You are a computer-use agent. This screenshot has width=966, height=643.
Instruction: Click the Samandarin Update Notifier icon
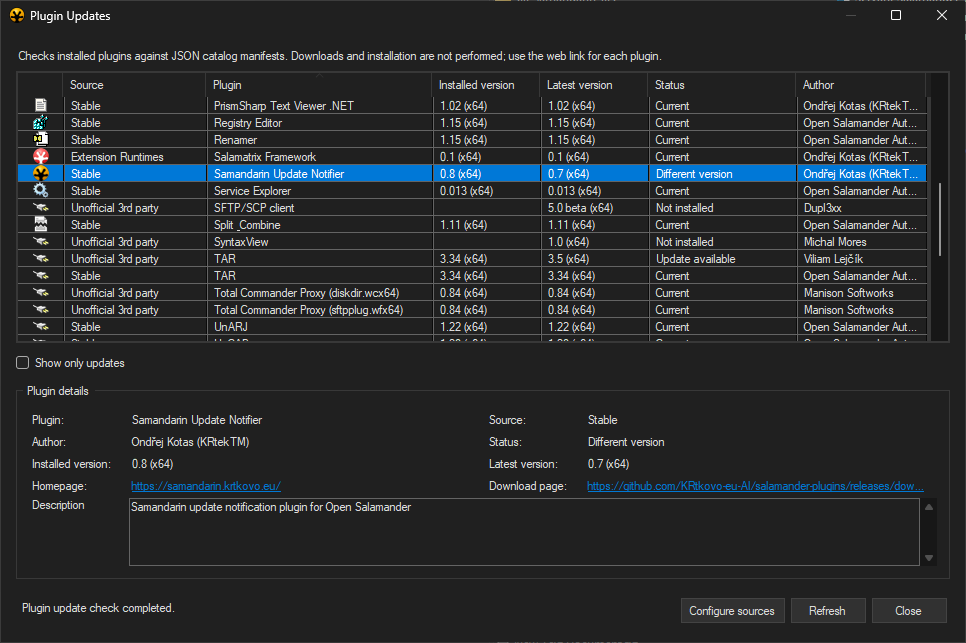[x=41, y=174]
